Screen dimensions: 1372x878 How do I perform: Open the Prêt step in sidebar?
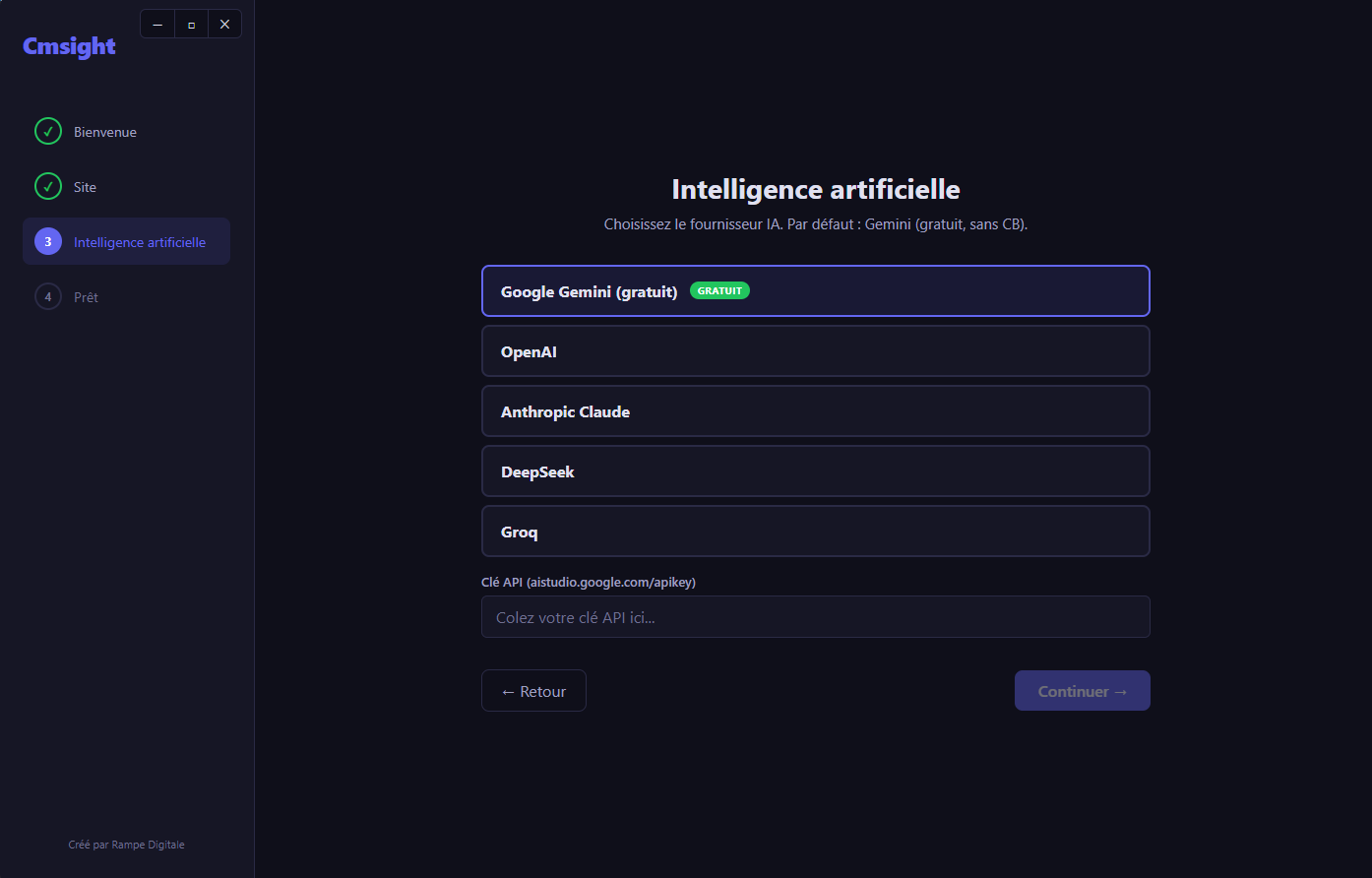click(126, 297)
